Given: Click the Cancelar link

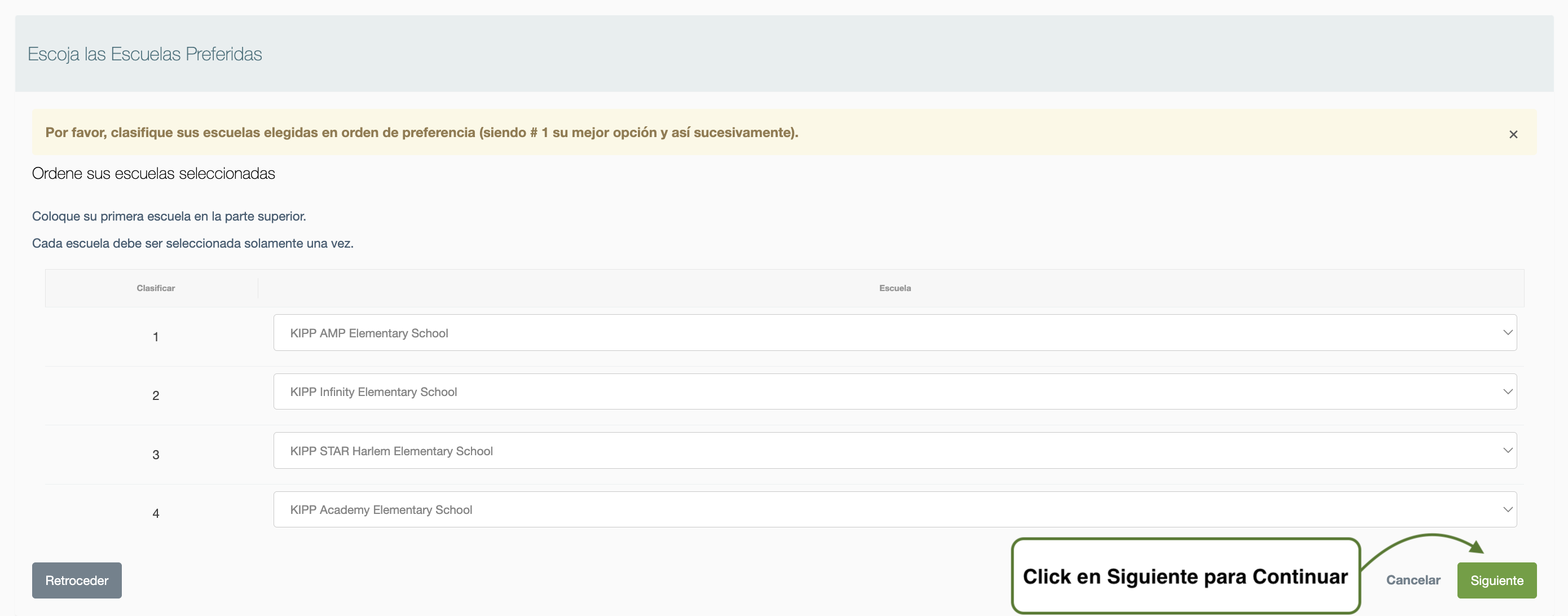Looking at the screenshot, I should 1413,580.
